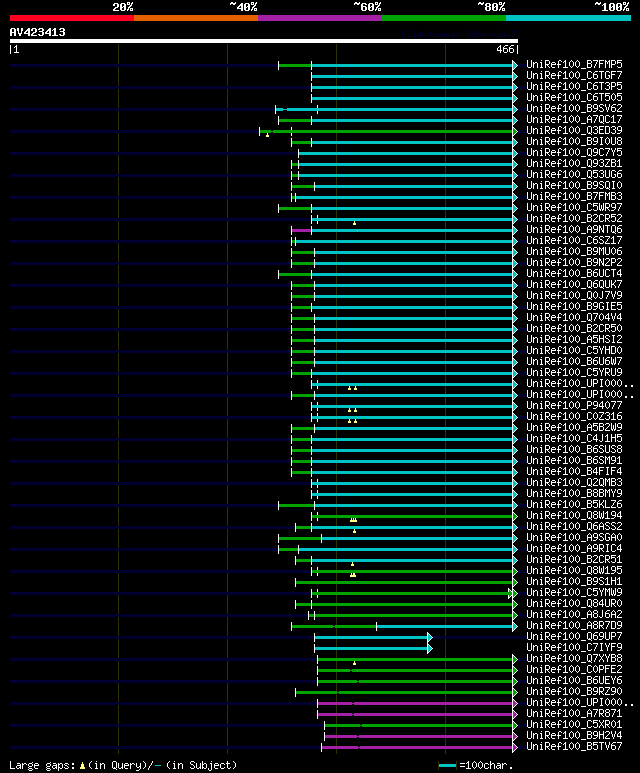Open hit UniRef100_B9SV62
Screen dimensions: 640x773
pos(574,108)
